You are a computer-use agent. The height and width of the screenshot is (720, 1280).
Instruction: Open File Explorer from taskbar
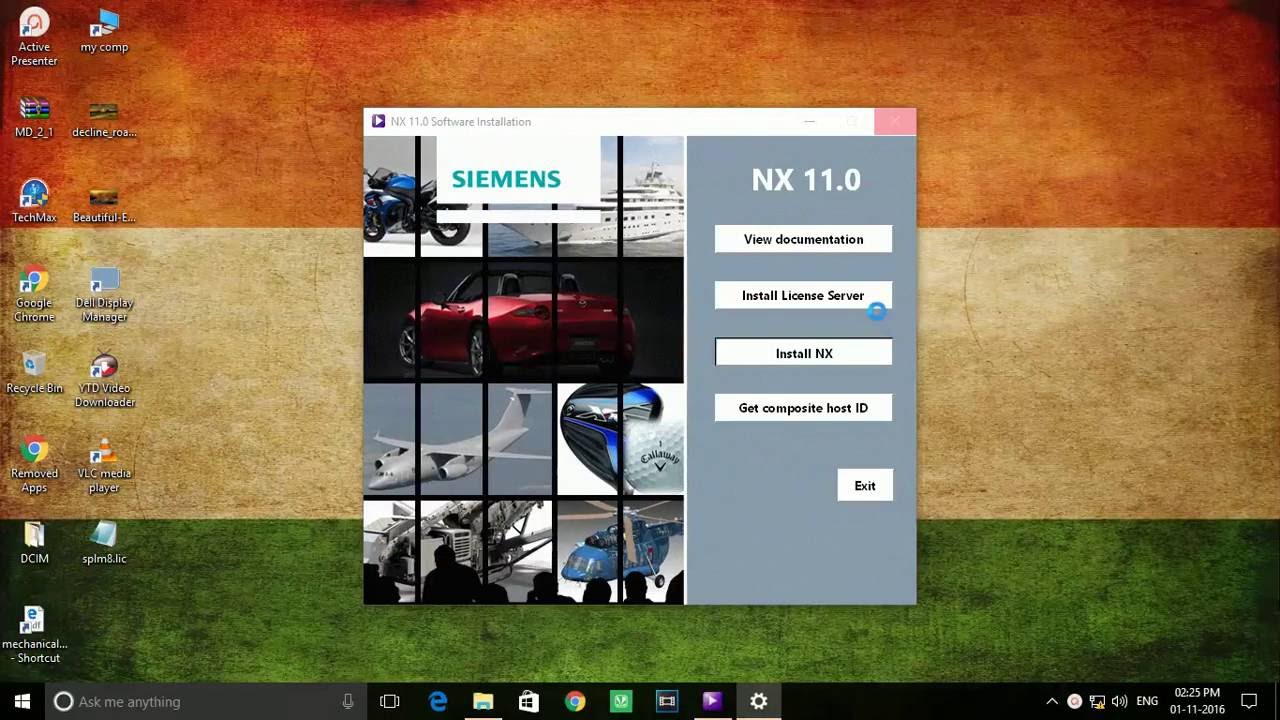(483, 701)
